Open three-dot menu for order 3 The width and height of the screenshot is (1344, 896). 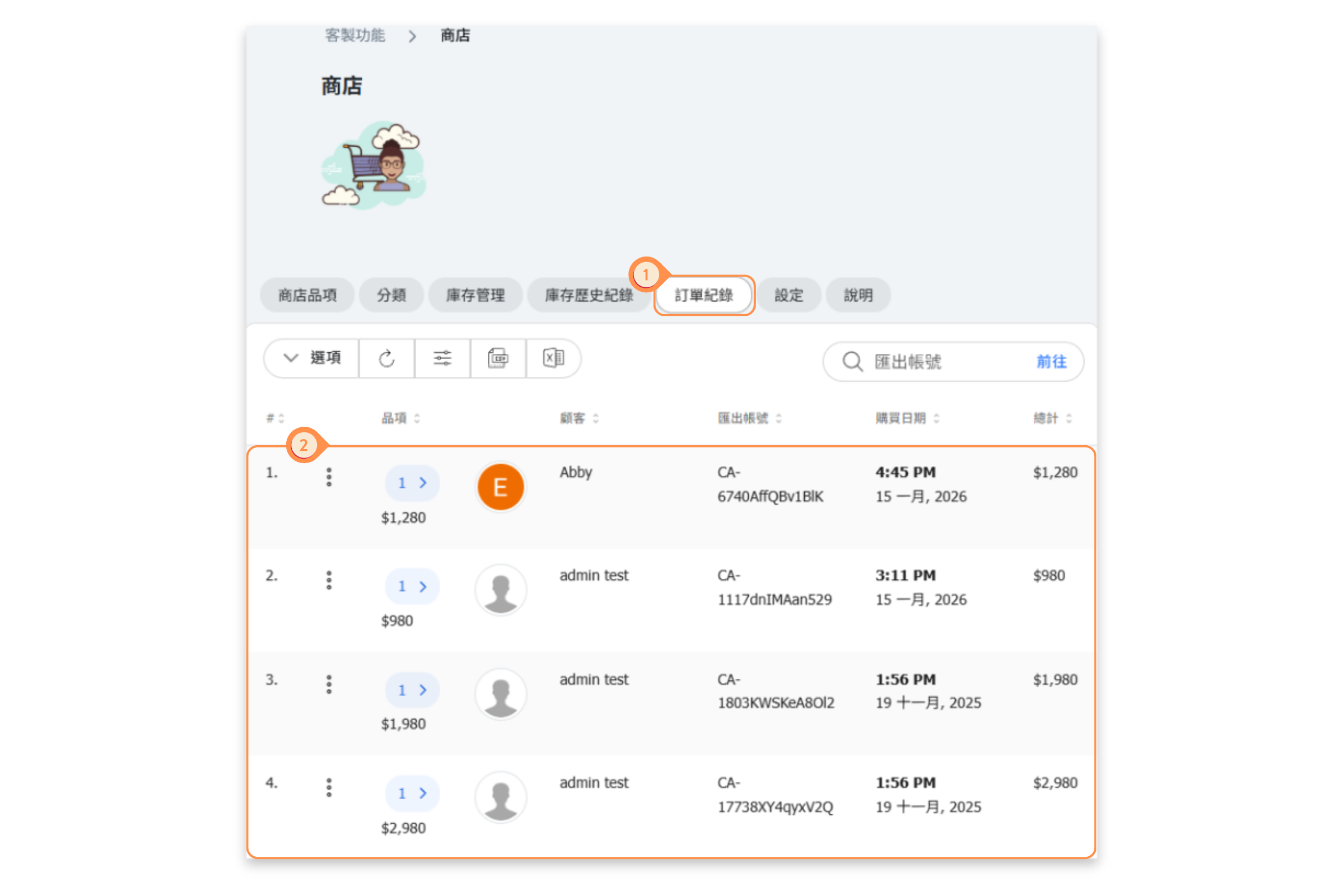(329, 684)
